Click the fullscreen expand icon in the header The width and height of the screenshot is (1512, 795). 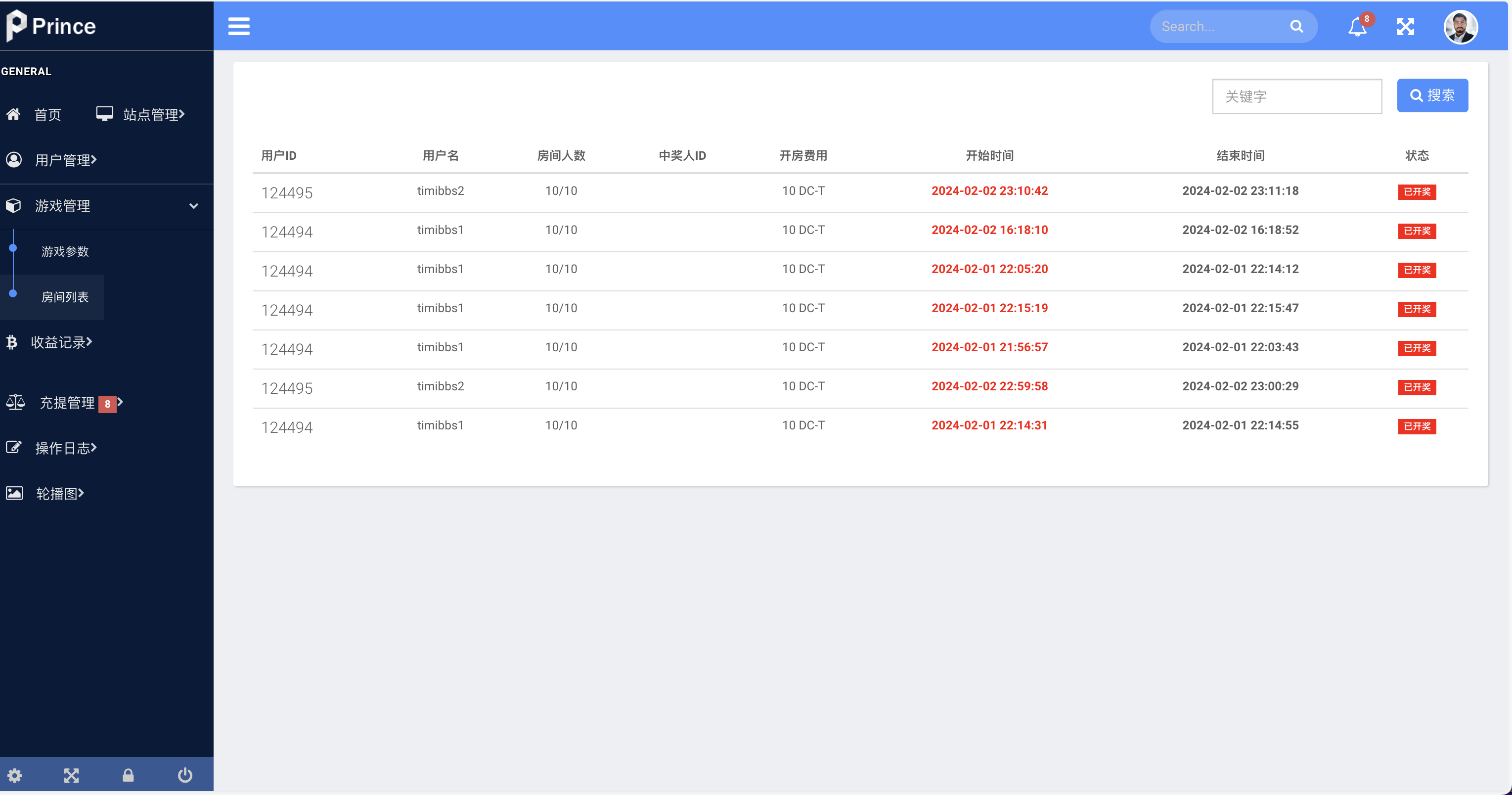coord(1406,26)
